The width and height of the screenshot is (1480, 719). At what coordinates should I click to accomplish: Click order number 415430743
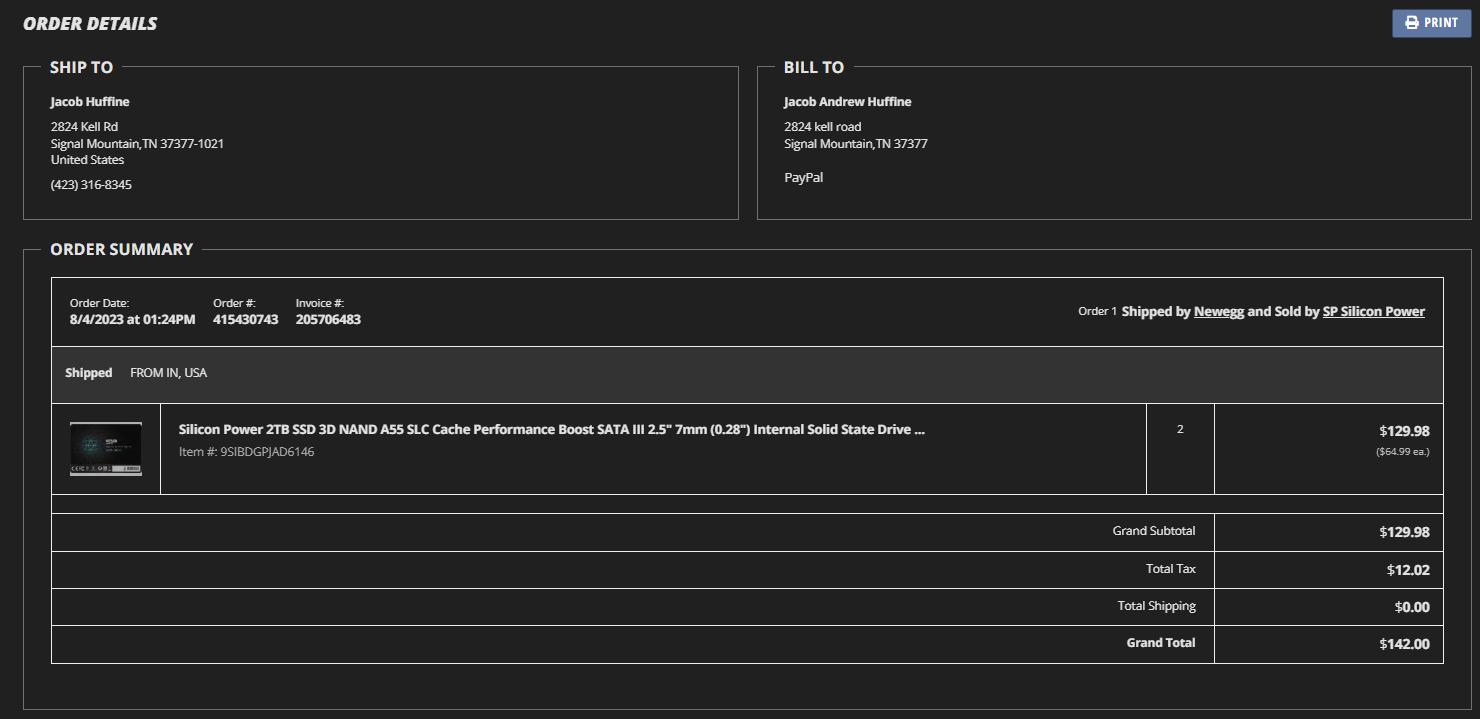pos(245,320)
